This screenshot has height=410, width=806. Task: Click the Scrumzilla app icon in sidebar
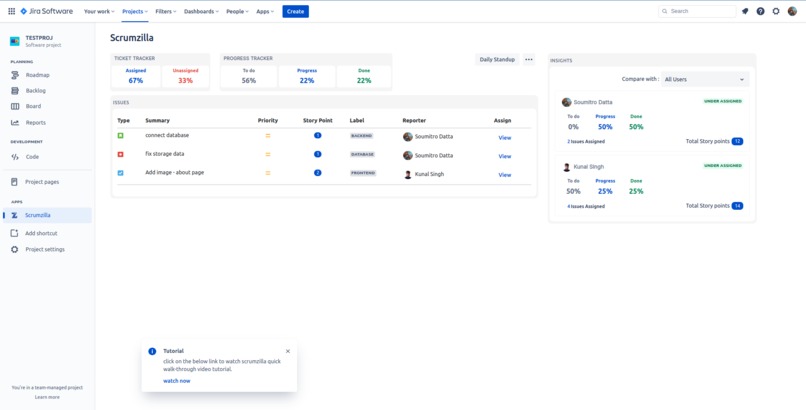(x=14, y=215)
